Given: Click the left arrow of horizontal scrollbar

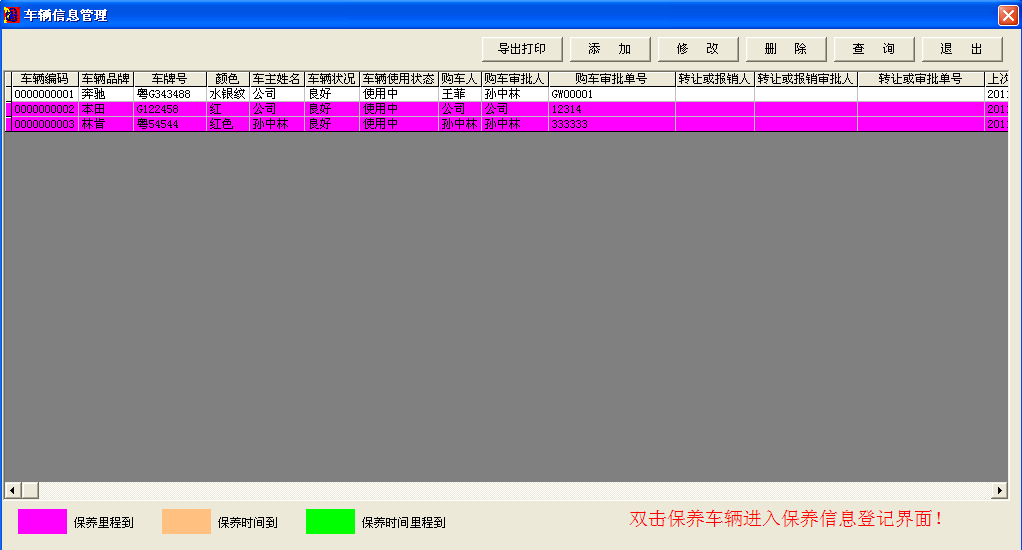Looking at the screenshot, I should coord(12,490).
